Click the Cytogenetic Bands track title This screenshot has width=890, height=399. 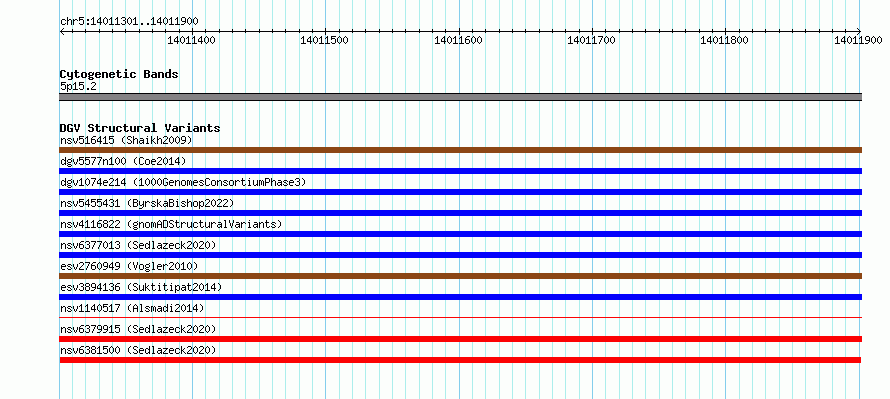[119, 74]
